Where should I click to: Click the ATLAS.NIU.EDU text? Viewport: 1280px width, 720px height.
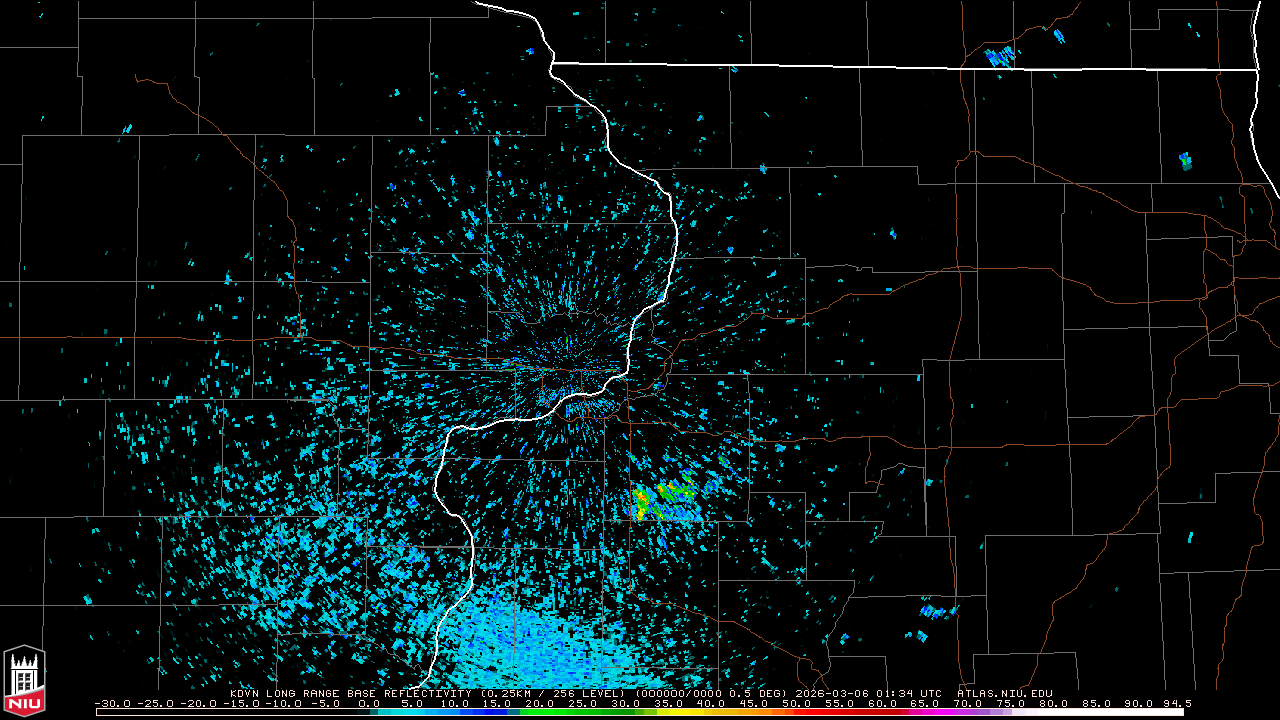[1004, 693]
